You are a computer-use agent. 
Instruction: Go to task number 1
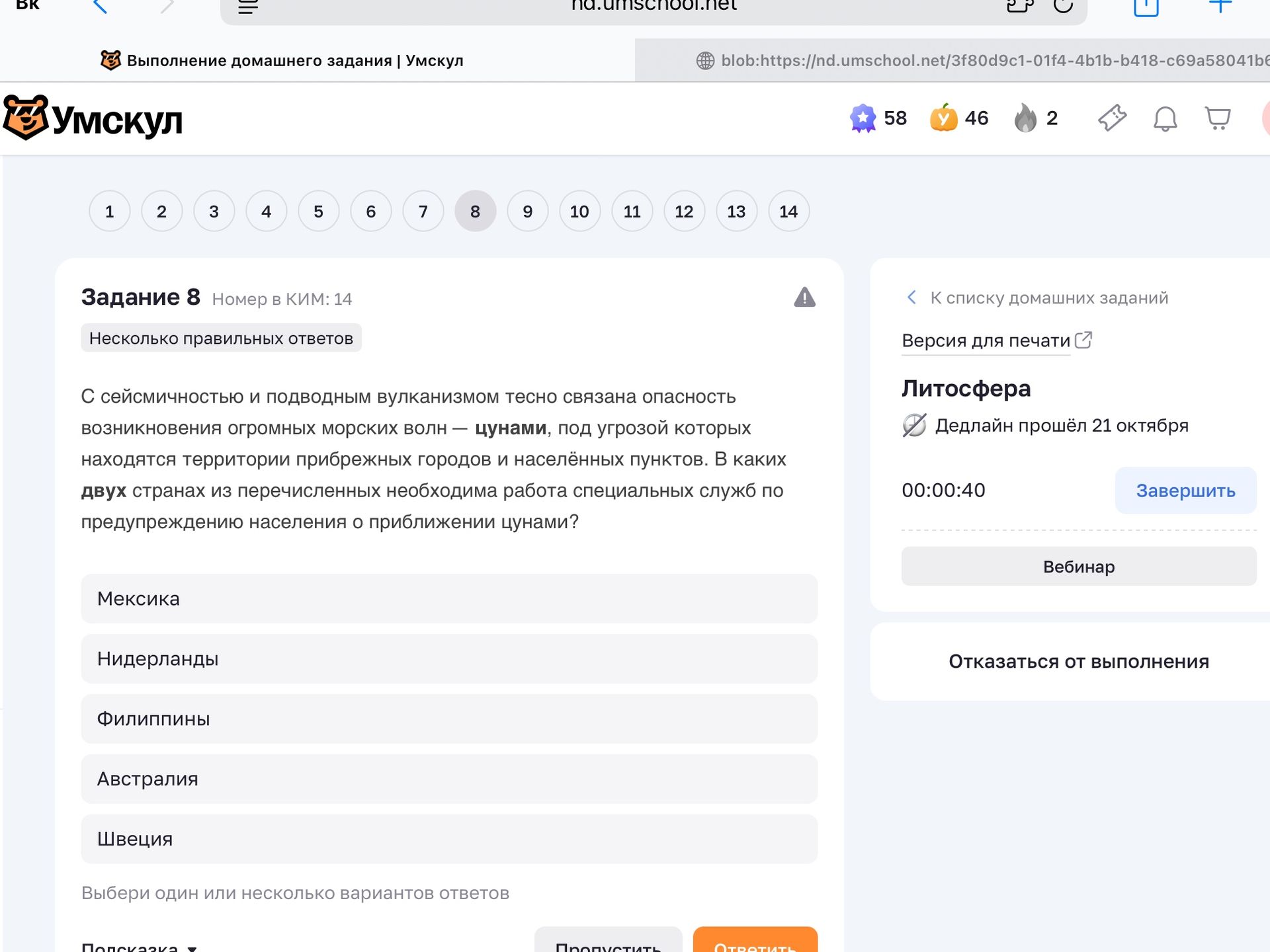pyautogui.click(x=109, y=212)
